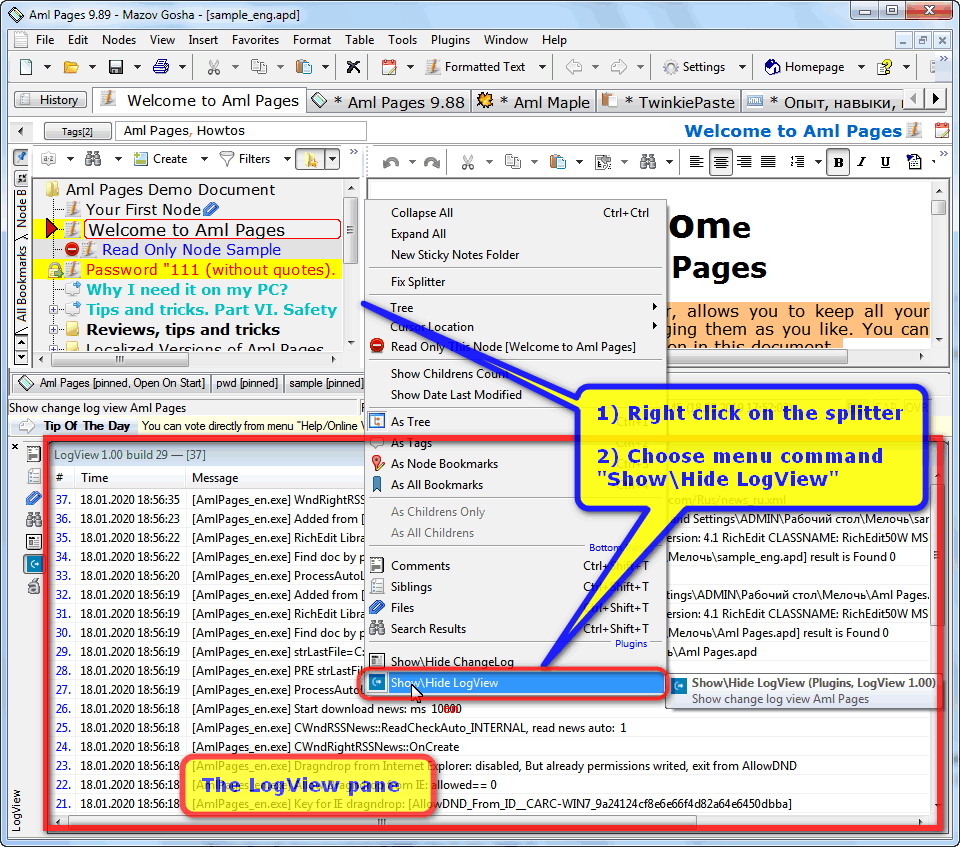Open the Create dropdown arrow

click(204, 159)
